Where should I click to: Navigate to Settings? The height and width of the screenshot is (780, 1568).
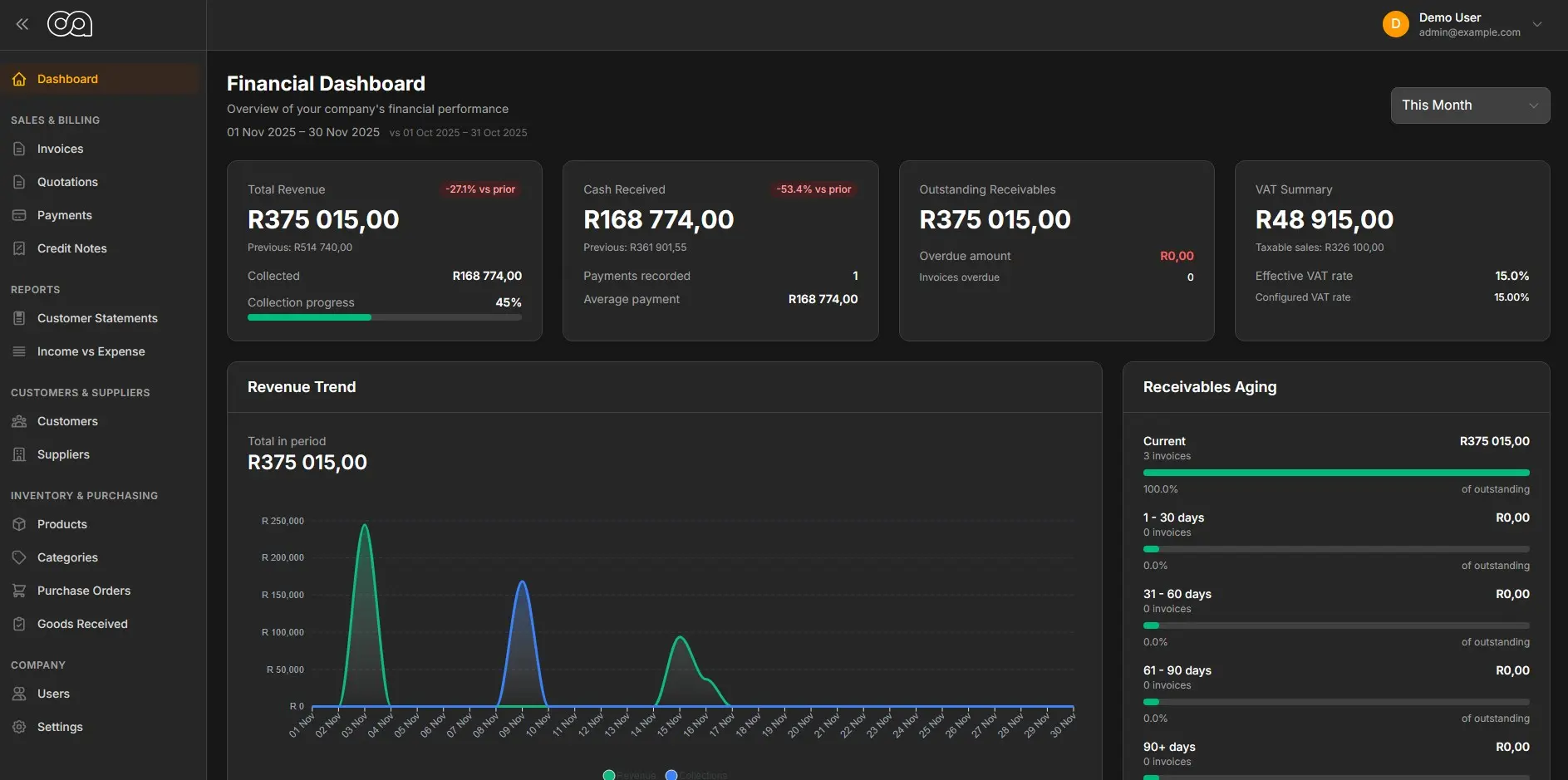click(x=59, y=726)
